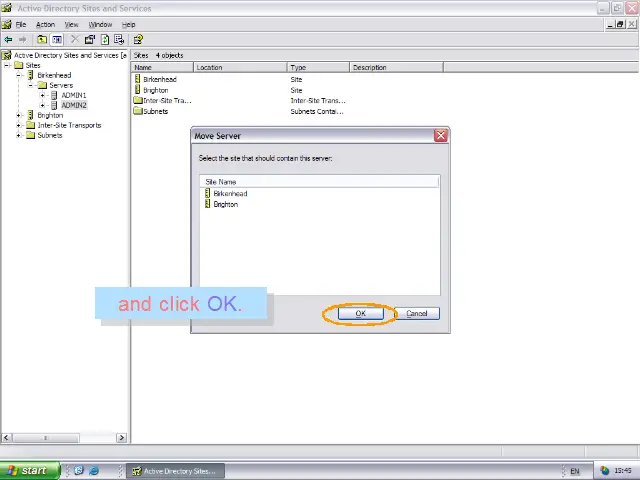Open the Action menu
Image resolution: width=640 pixels, height=480 pixels.
coord(45,24)
